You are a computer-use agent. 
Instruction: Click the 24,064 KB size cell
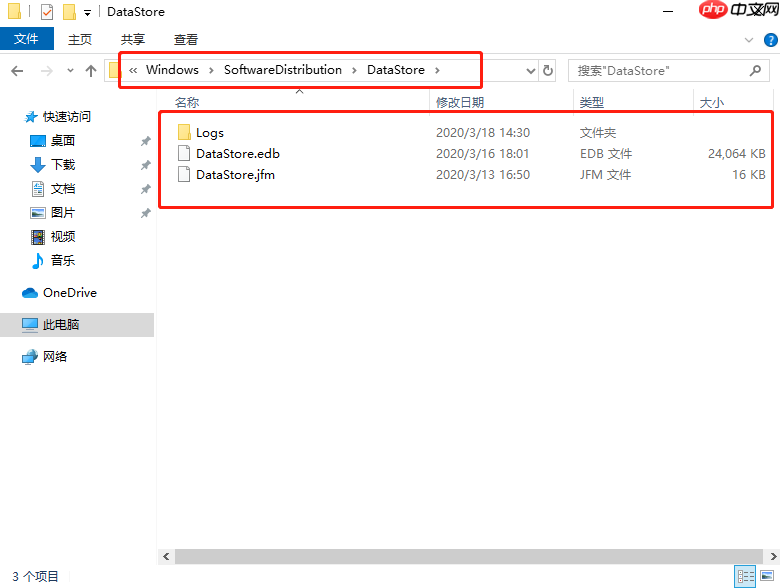pos(736,154)
